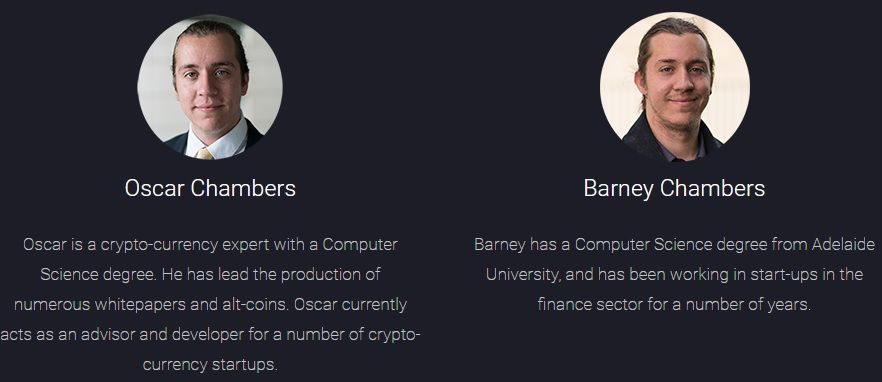Click "Barney has a" opening bio words
This screenshot has width=882, height=382.
point(523,245)
